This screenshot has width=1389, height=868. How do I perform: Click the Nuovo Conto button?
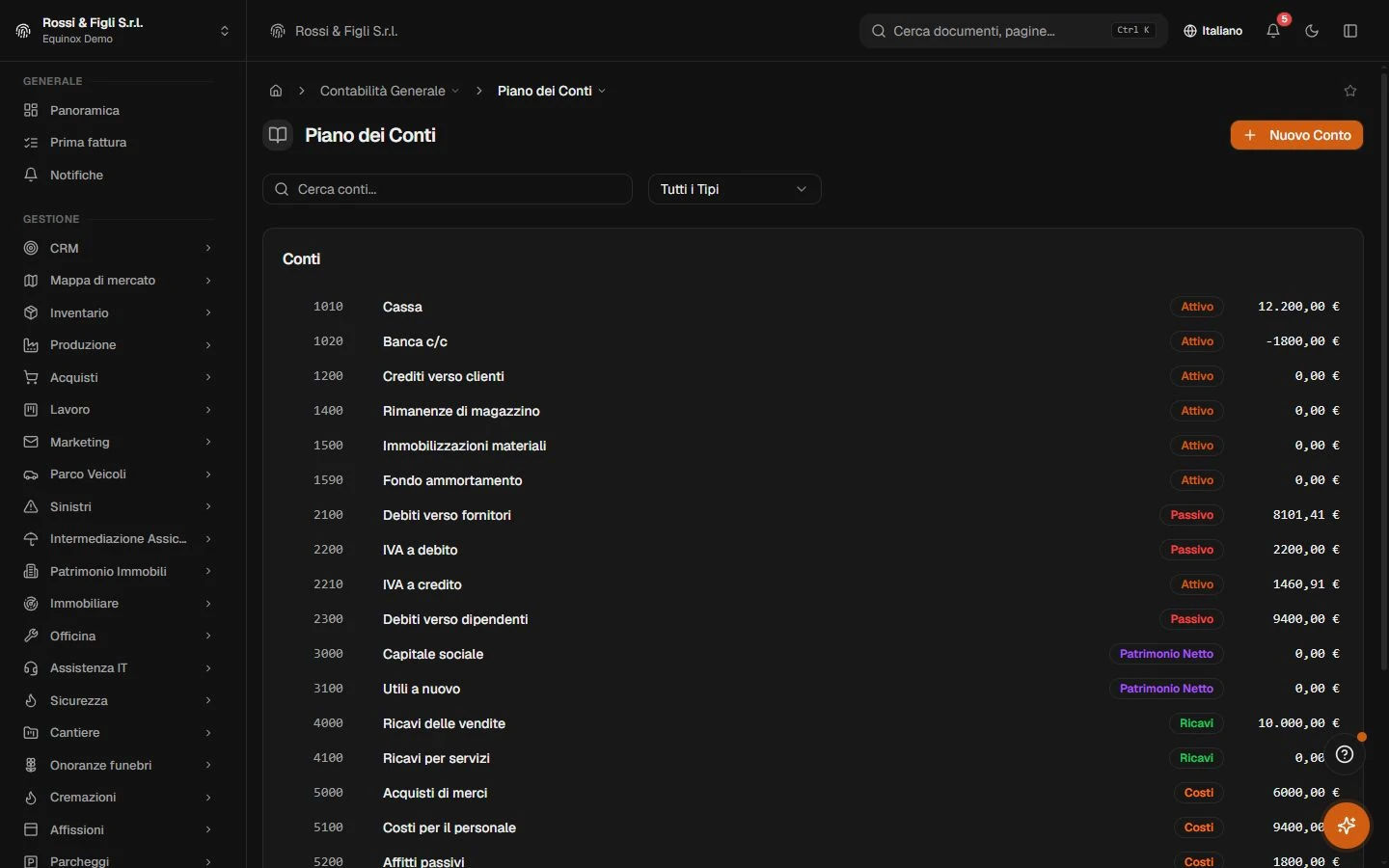[1296, 135]
